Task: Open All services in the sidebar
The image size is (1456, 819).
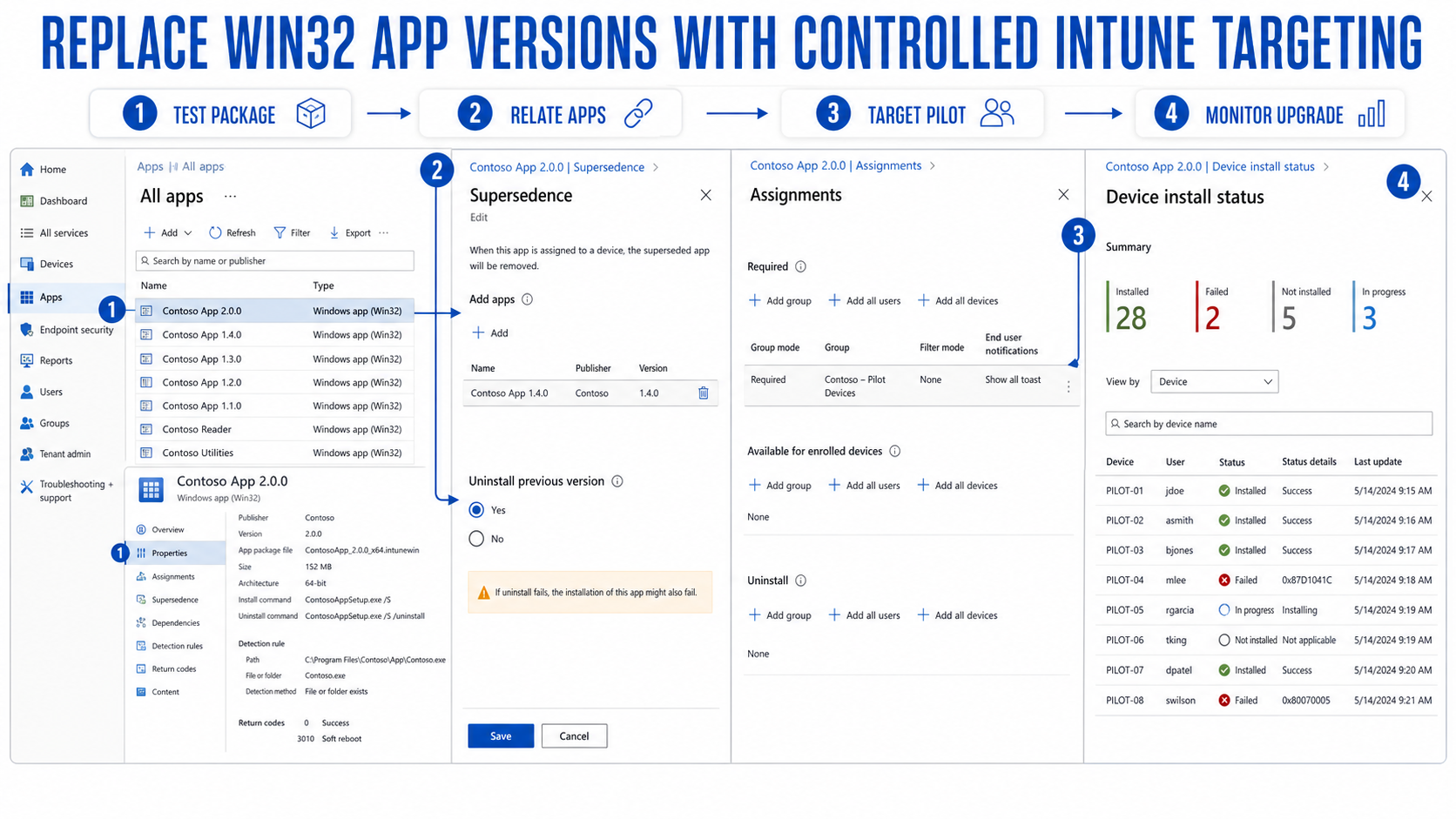Action: pyautogui.click(x=54, y=233)
